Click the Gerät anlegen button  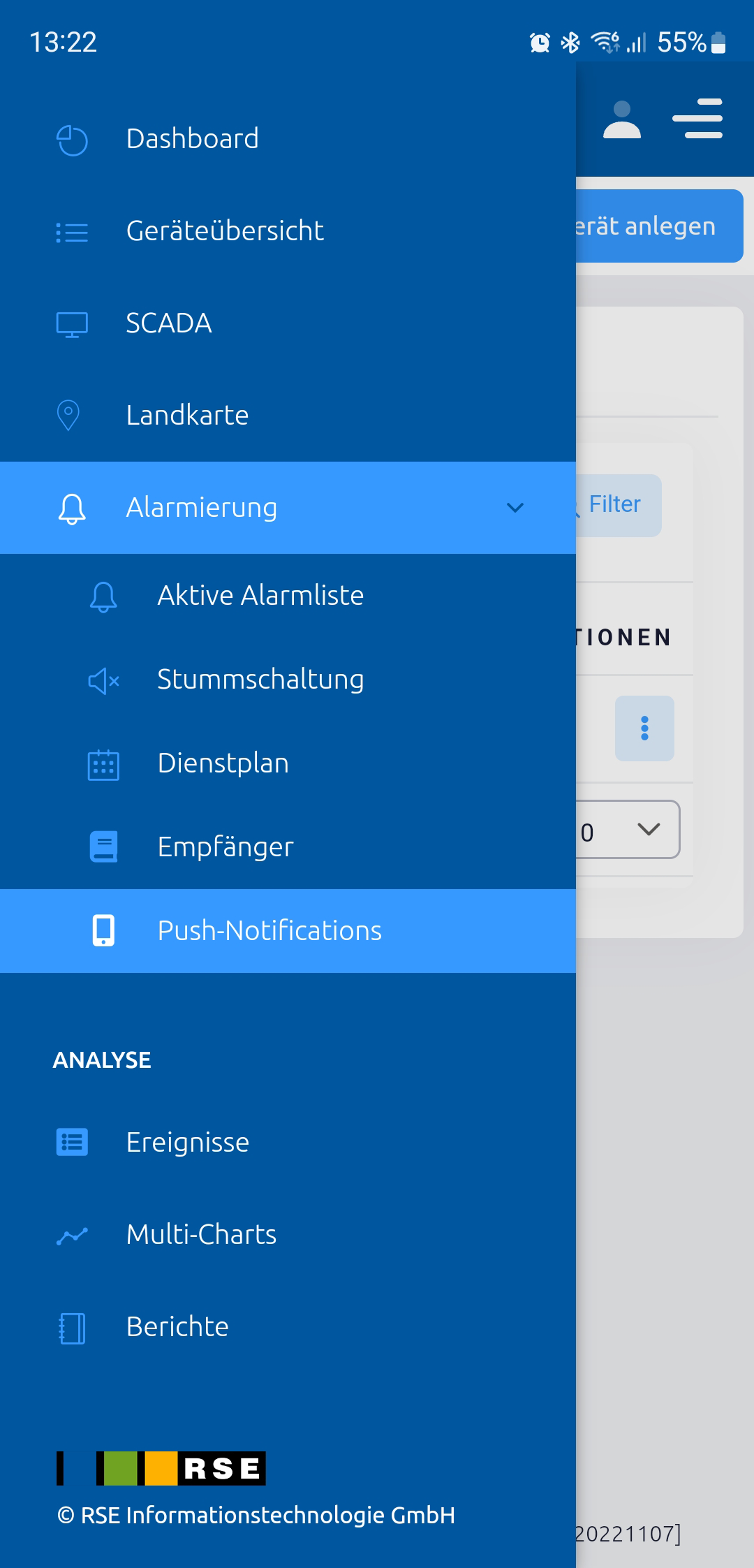click(659, 226)
